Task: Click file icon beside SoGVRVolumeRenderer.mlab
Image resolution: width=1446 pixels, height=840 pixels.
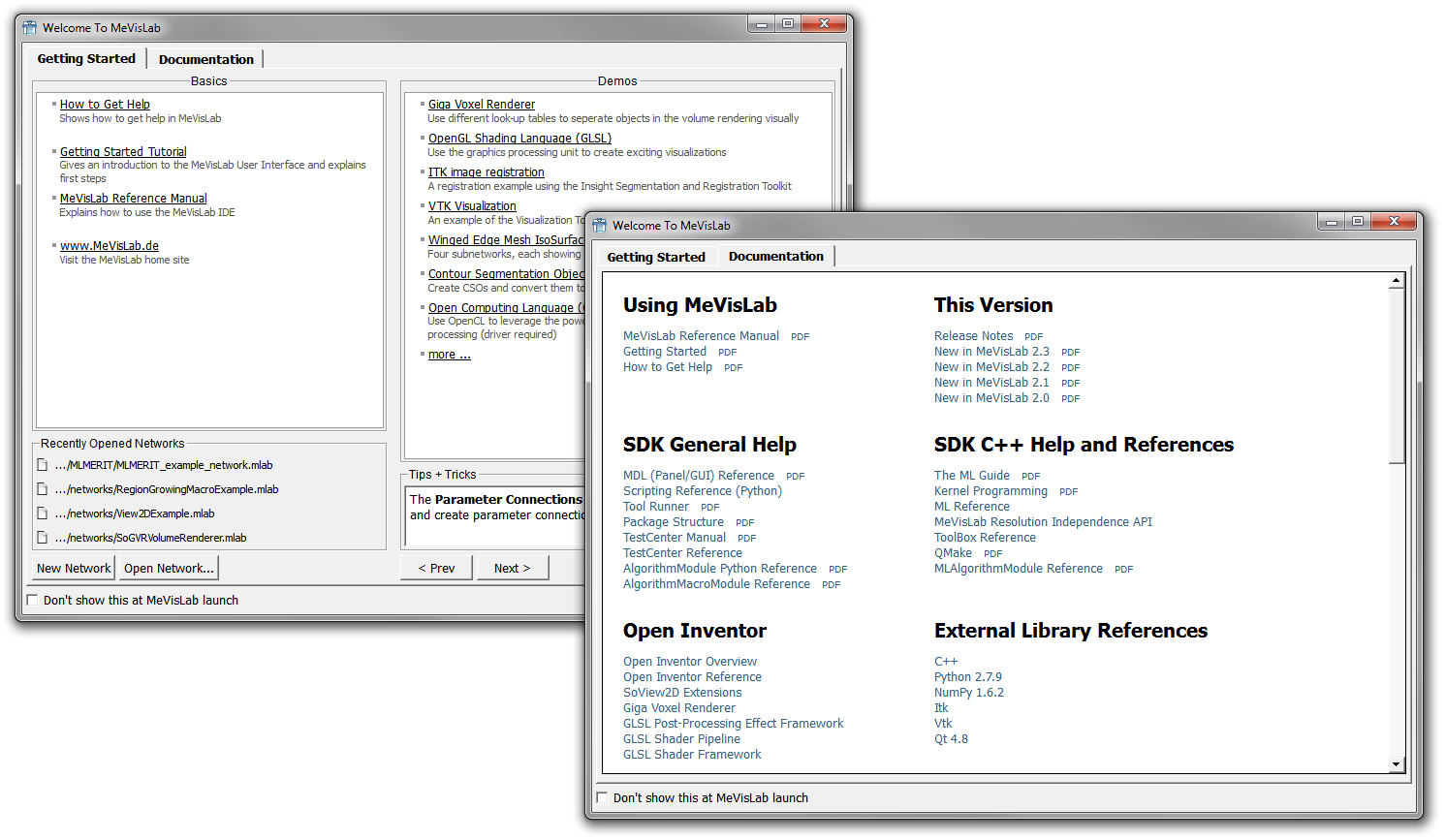Action: pos(42,538)
